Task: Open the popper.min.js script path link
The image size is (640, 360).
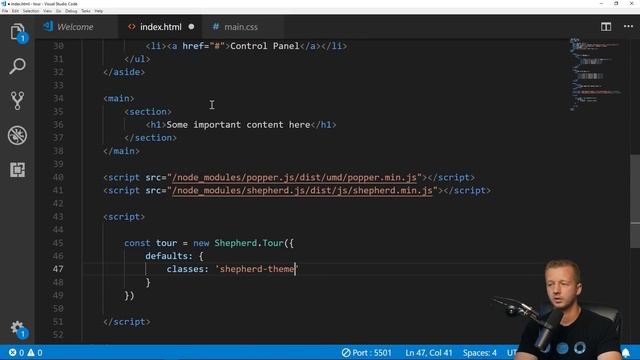Action: [294, 178]
